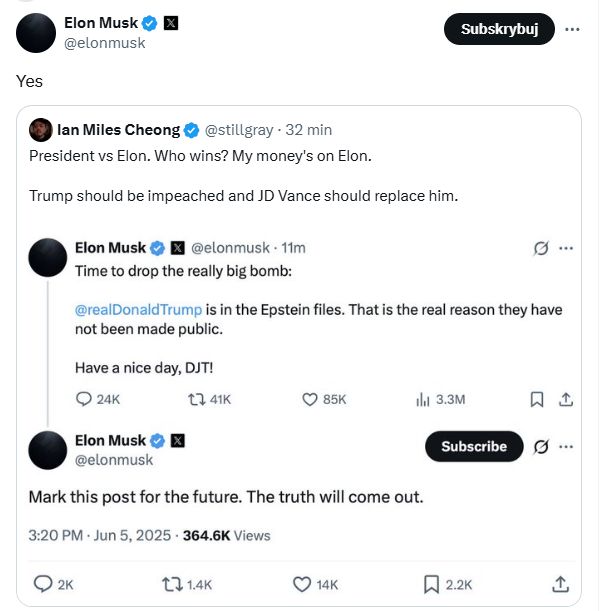Click the Subskrybuj button
This screenshot has height=611, width=600.
pos(499,29)
